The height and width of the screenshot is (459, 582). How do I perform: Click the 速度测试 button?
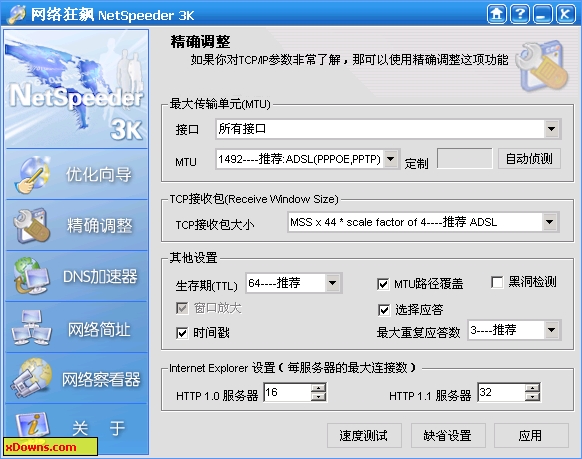coord(364,435)
